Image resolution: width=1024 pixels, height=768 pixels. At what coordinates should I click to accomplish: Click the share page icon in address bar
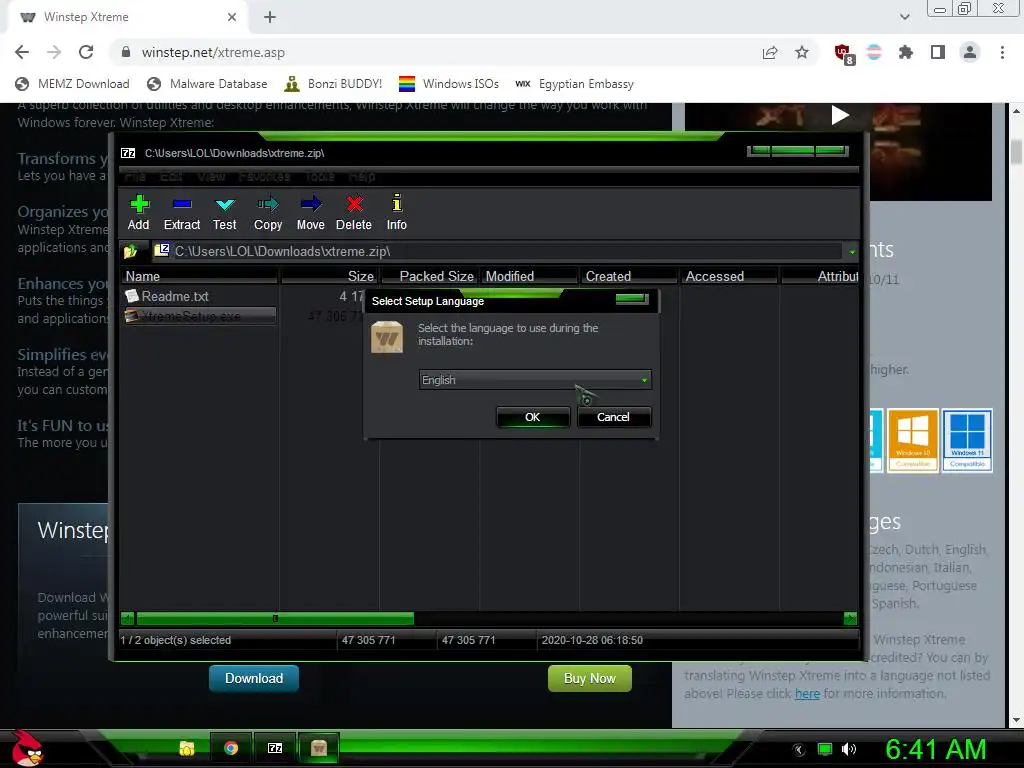point(770,52)
